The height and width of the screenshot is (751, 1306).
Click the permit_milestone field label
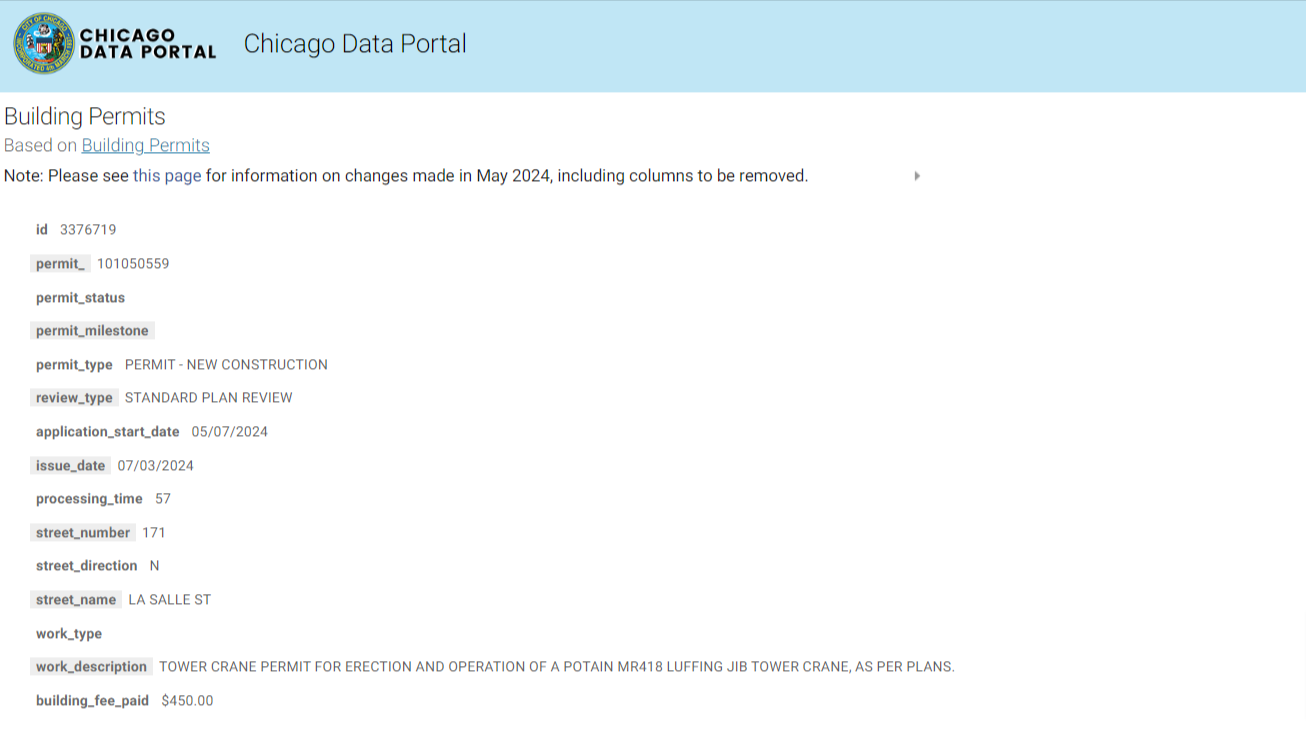(92, 331)
